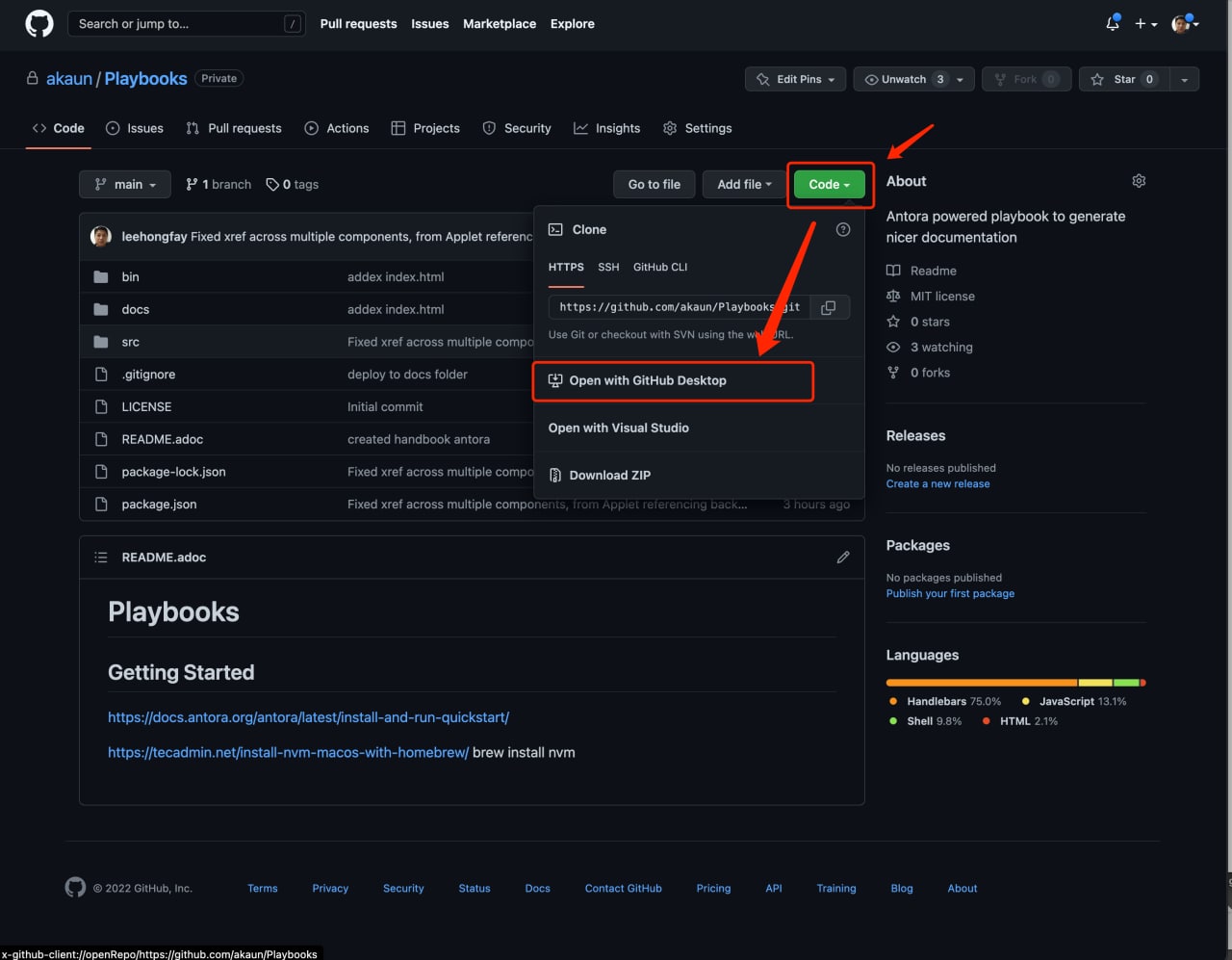The width and height of the screenshot is (1232, 960).
Task: Open Marketplace in the top navigation
Action: (500, 24)
